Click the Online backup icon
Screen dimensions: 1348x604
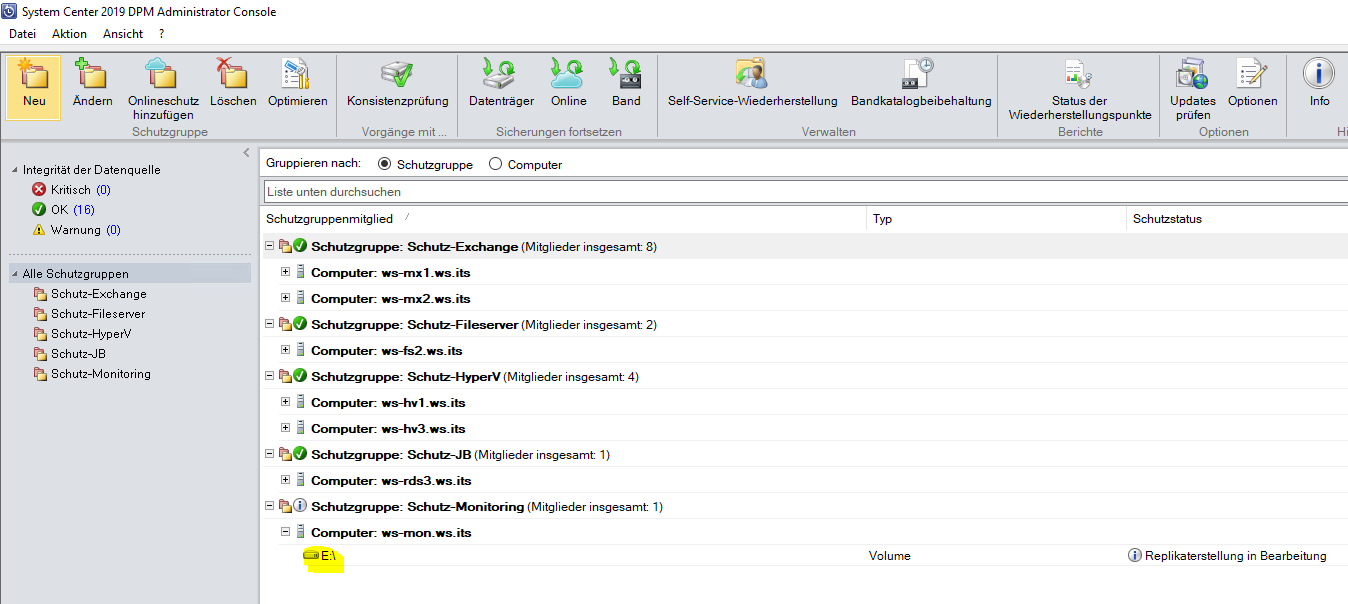pos(568,75)
